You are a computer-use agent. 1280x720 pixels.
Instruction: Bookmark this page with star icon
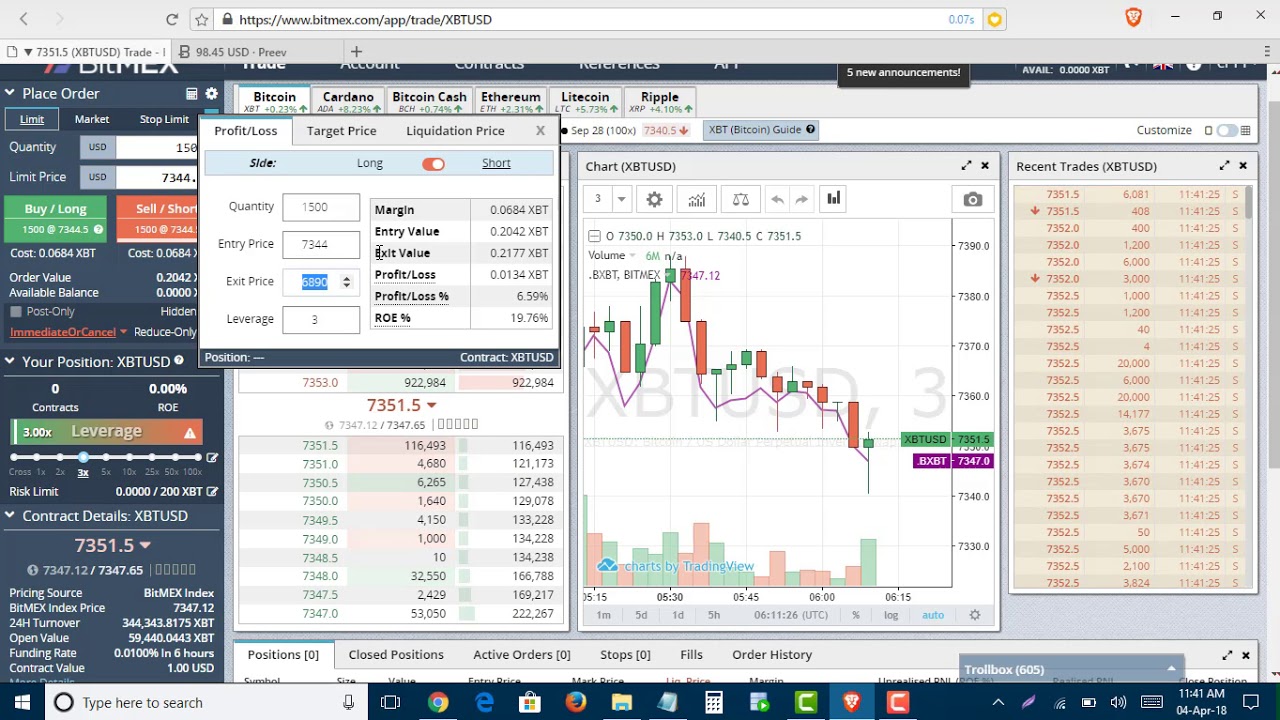click(x=201, y=19)
